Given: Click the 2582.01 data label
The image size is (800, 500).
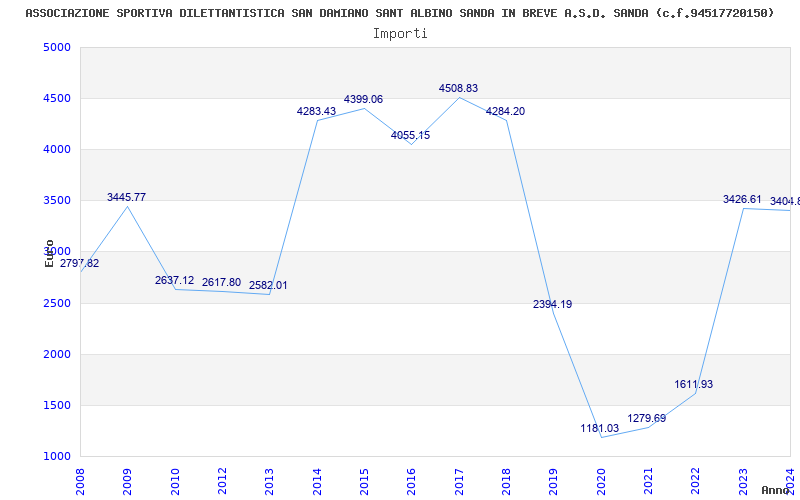Looking at the screenshot, I should tap(268, 285).
